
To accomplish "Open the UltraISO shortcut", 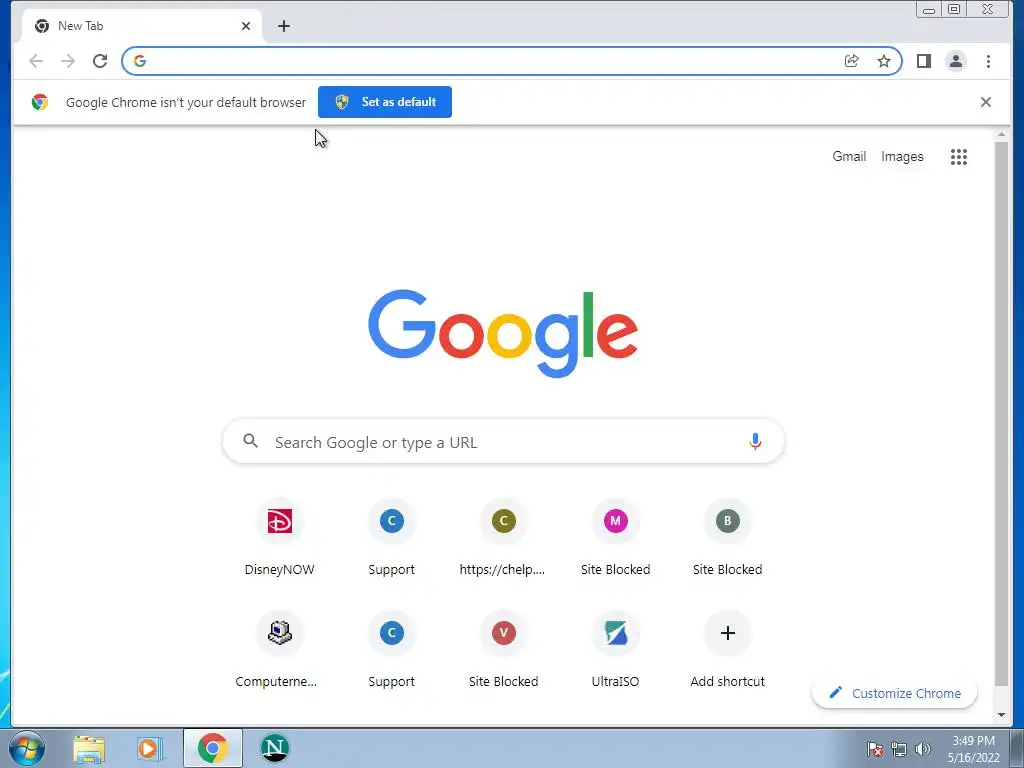I will [615, 649].
